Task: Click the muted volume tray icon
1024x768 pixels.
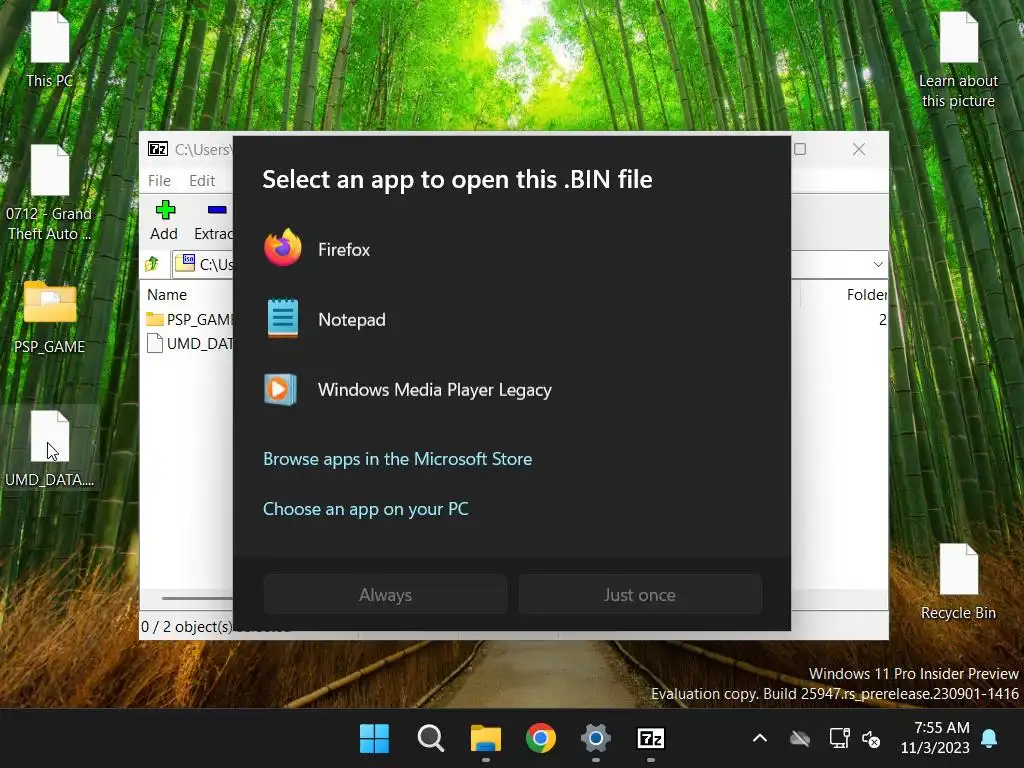Action: pos(871,739)
